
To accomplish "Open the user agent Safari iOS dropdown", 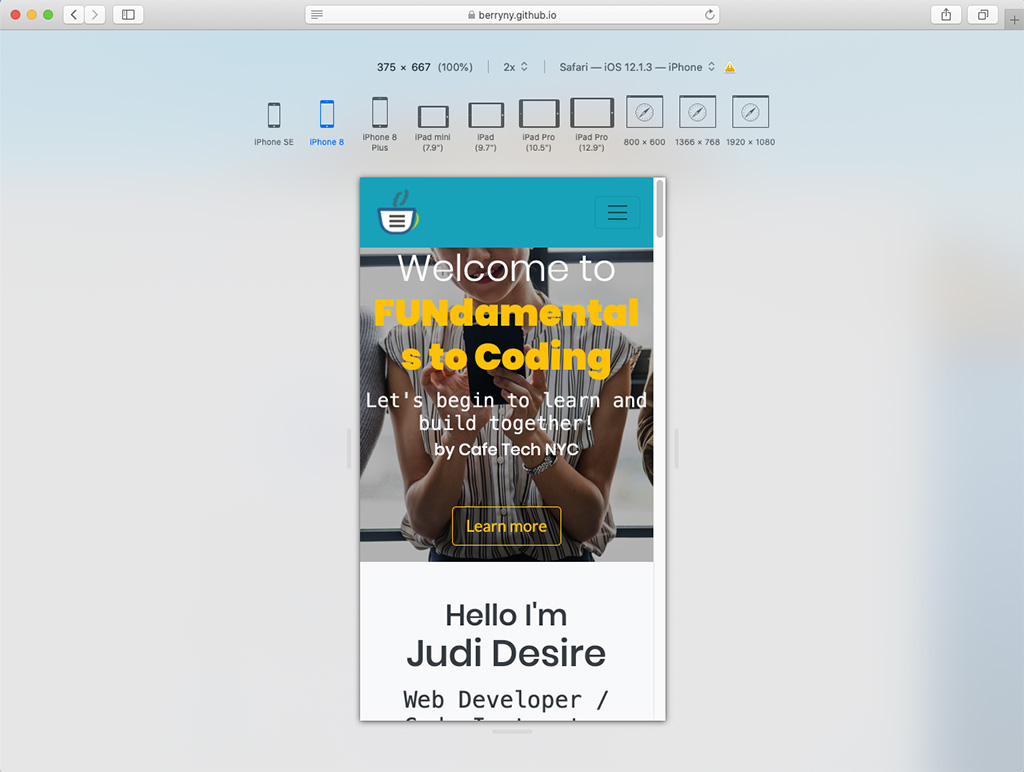I will pyautogui.click(x=637, y=67).
